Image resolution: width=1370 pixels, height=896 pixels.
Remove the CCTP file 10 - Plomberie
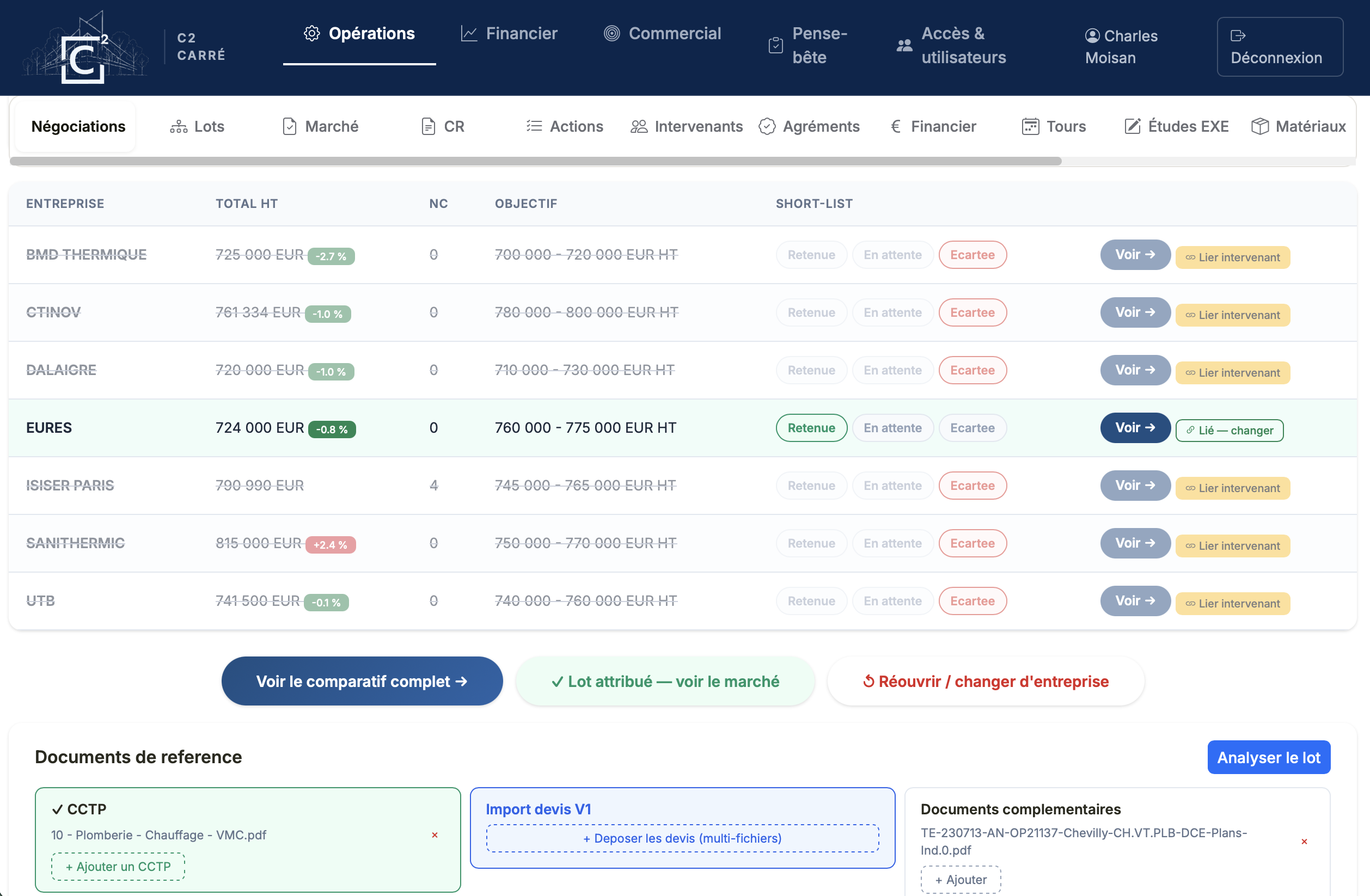[435, 834]
